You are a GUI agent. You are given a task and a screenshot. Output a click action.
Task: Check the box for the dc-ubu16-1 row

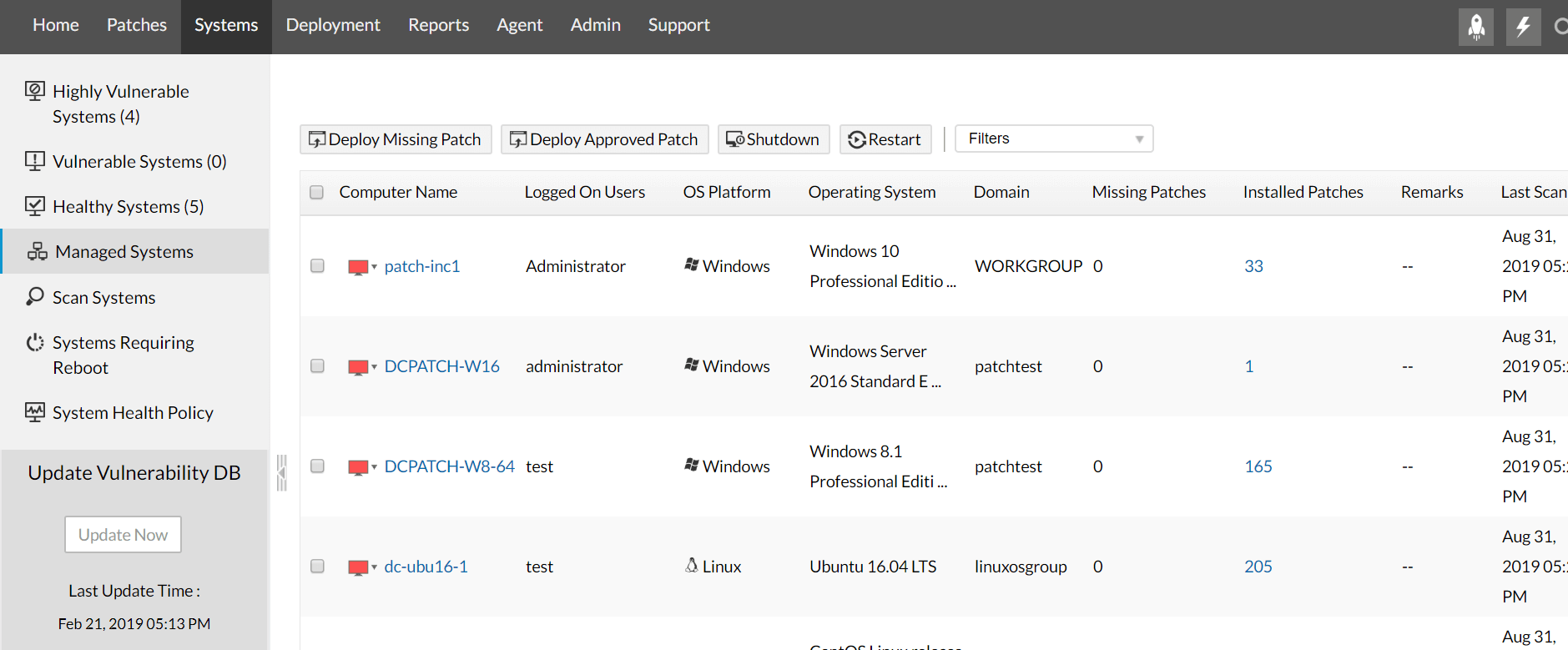317,567
